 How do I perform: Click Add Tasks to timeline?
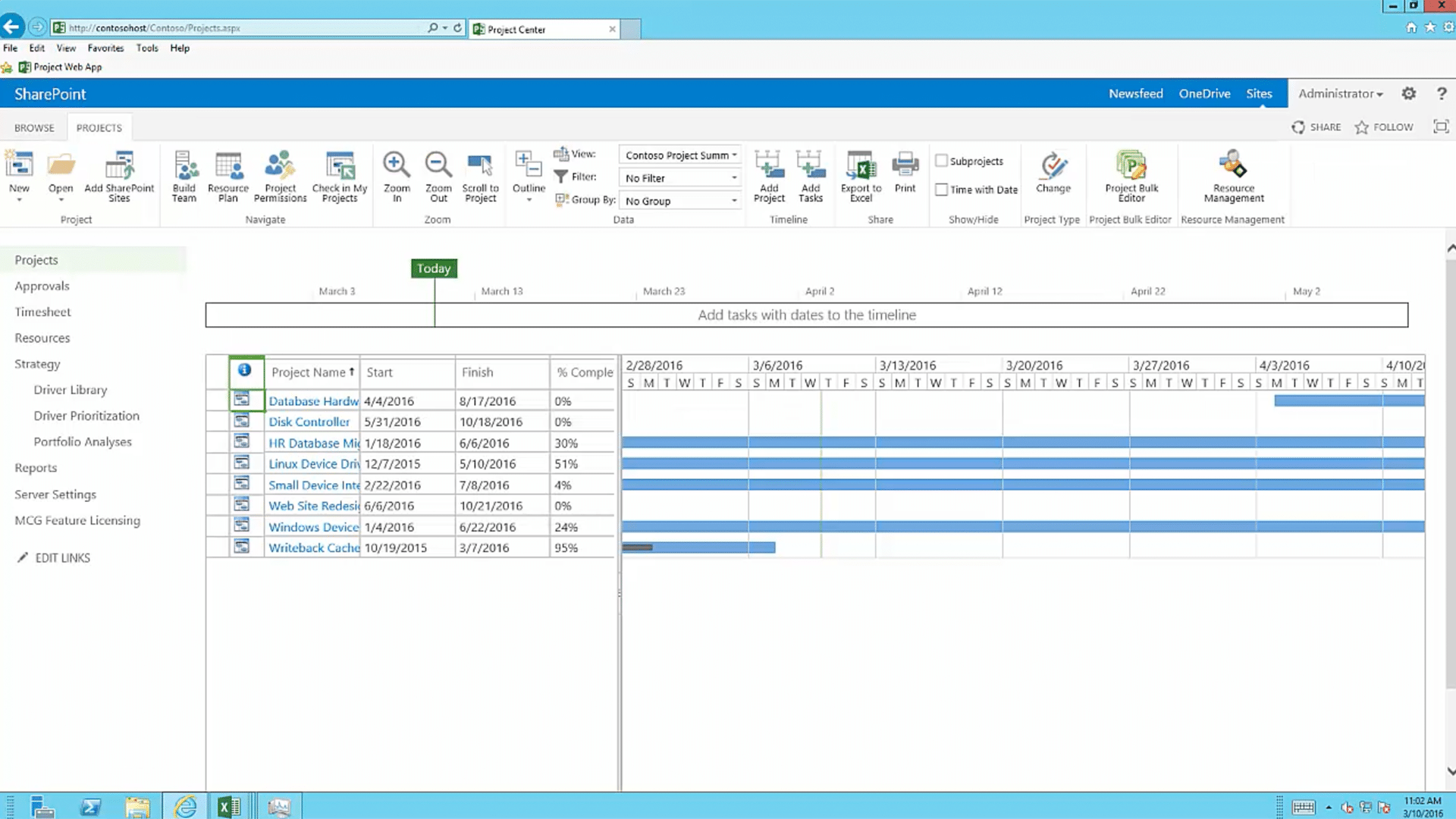810,177
